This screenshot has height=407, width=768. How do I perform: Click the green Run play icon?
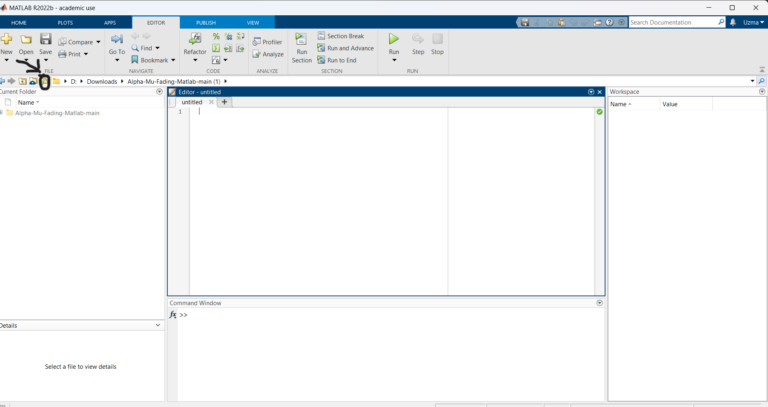(x=394, y=39)
